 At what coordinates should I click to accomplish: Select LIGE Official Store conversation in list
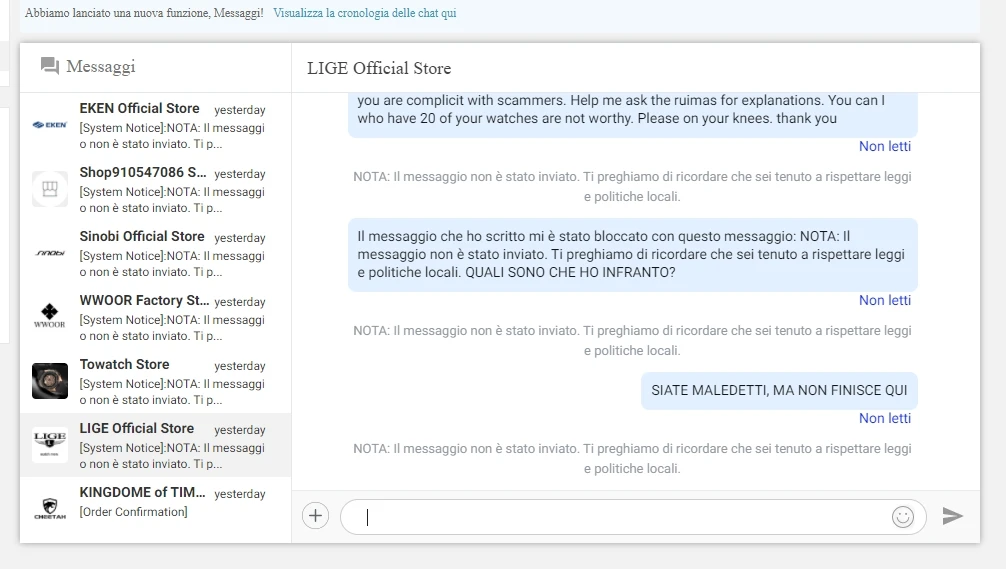click(x=155, y=445)
